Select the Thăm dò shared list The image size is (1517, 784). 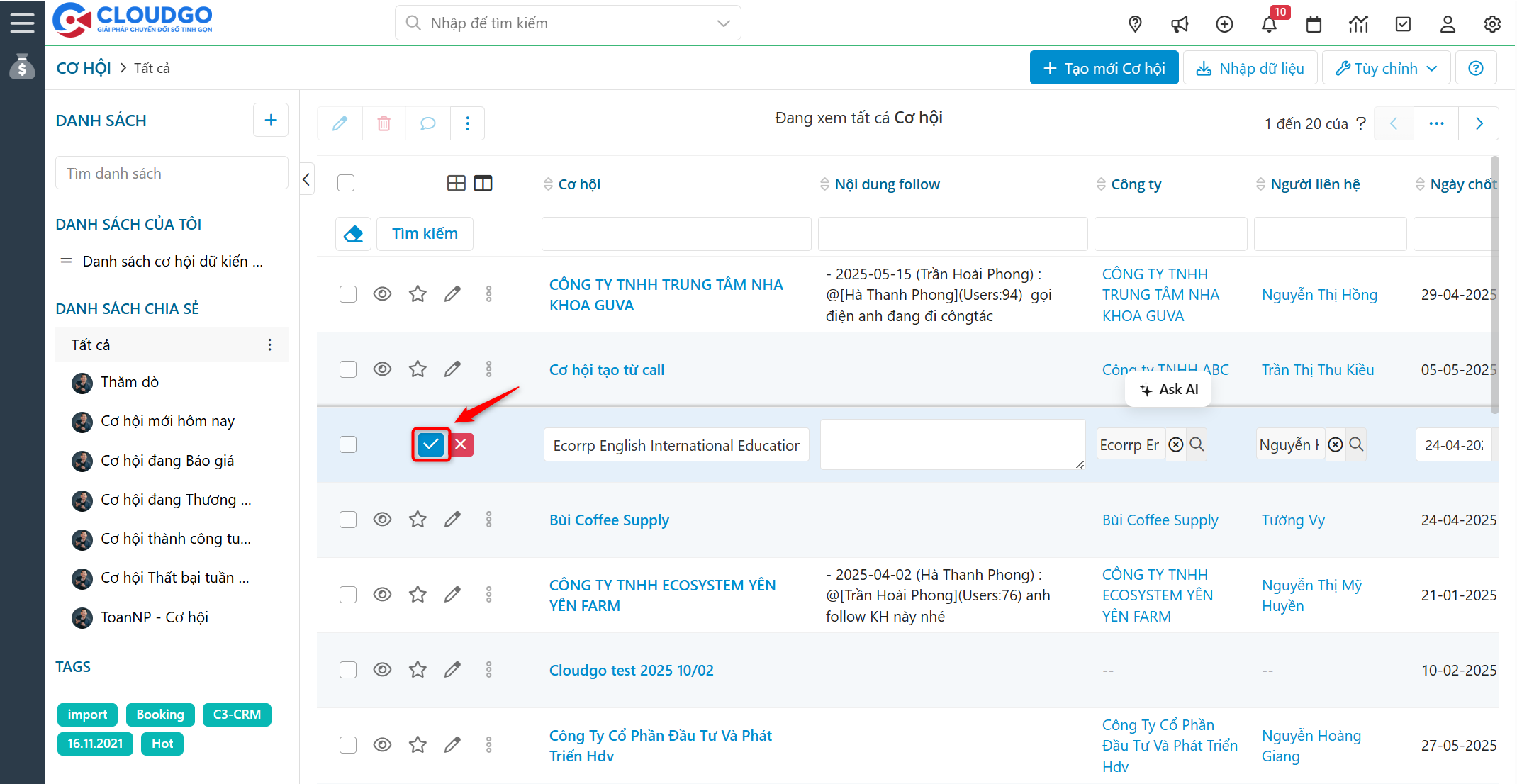point(130,382)
